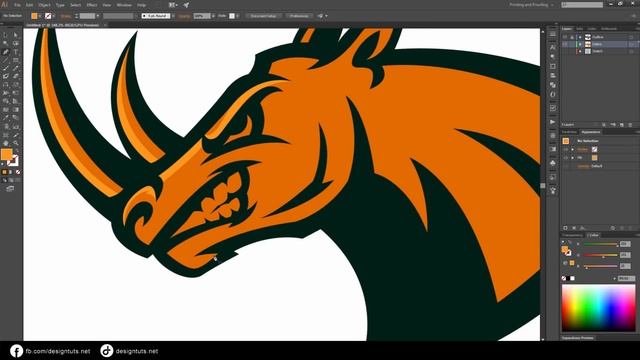Set the toolbar paint mode to Gradient
Image resolution: width=640 pixels, height=360 pixels.
[x=11, y=172]
